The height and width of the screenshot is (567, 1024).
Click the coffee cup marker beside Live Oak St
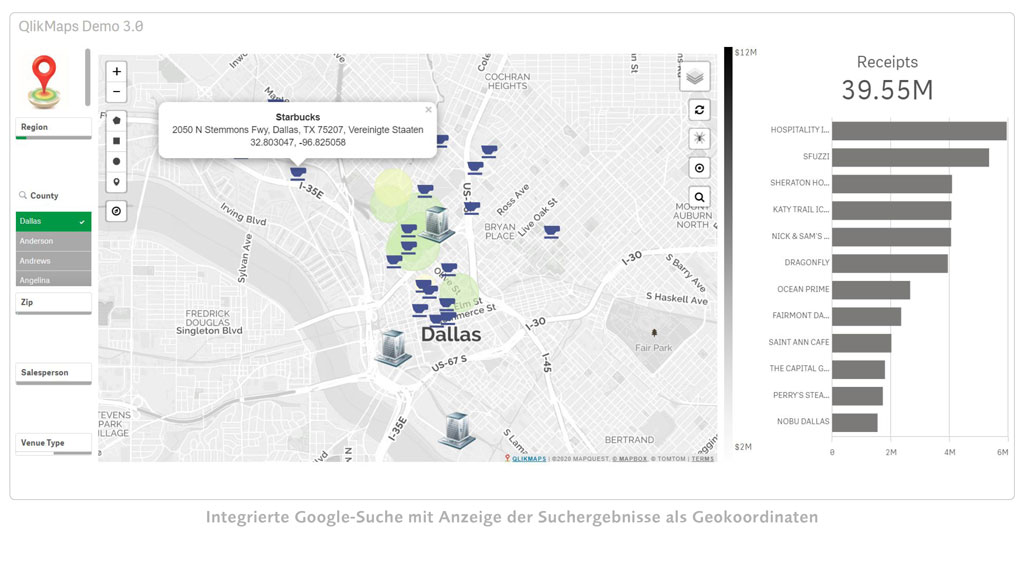point(552,232)
